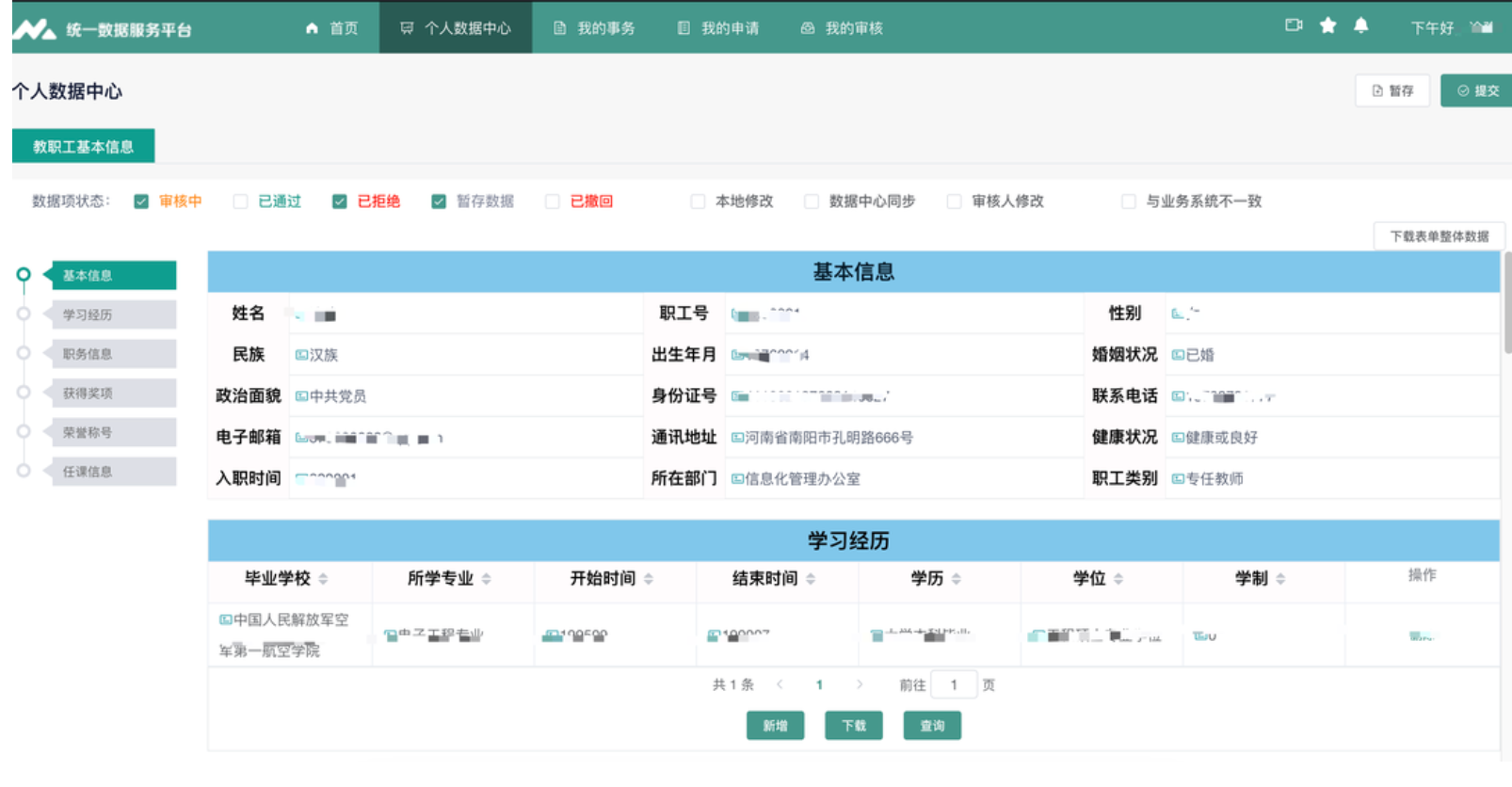This screenshot has width=1512, height=787.
Task: Open the video camera icon in header
Action: click(x=1294, y=25)
